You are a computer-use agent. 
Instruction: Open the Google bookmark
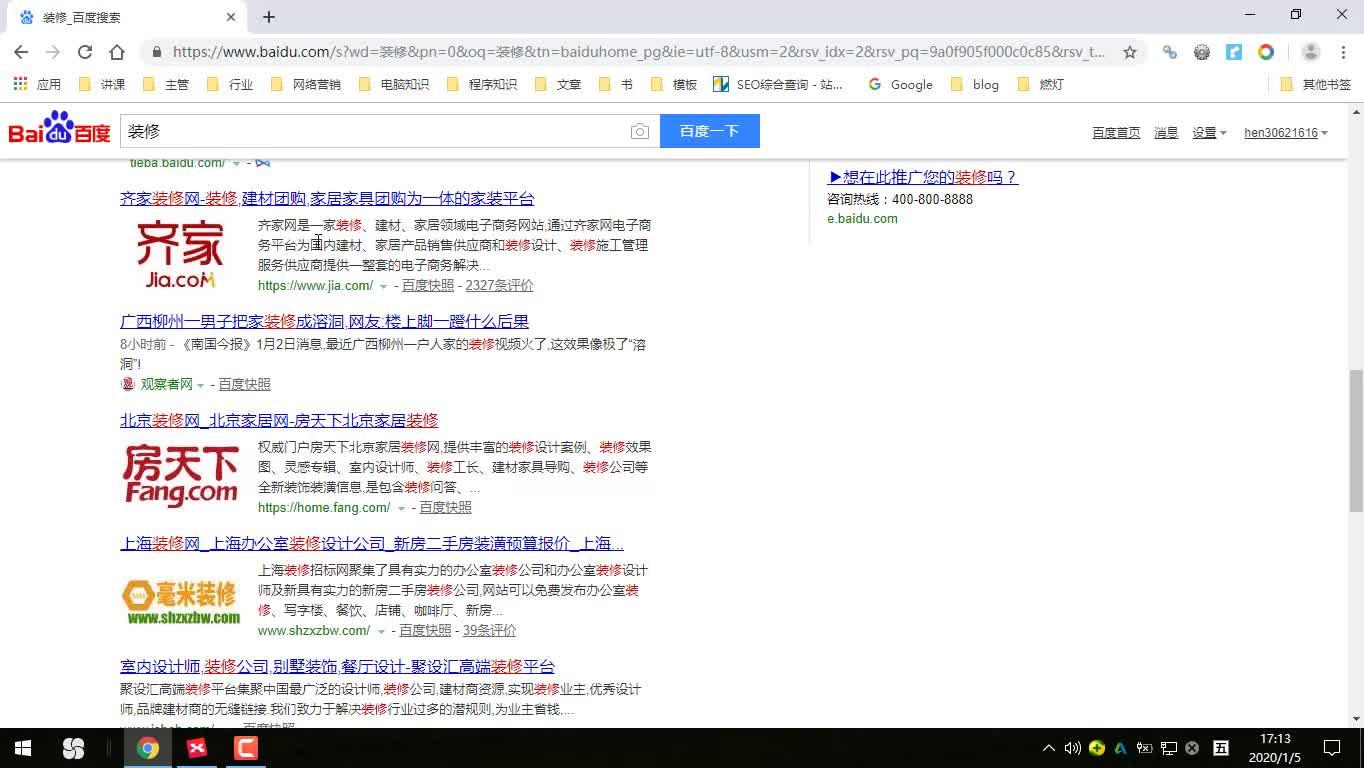tap(900, 84)
